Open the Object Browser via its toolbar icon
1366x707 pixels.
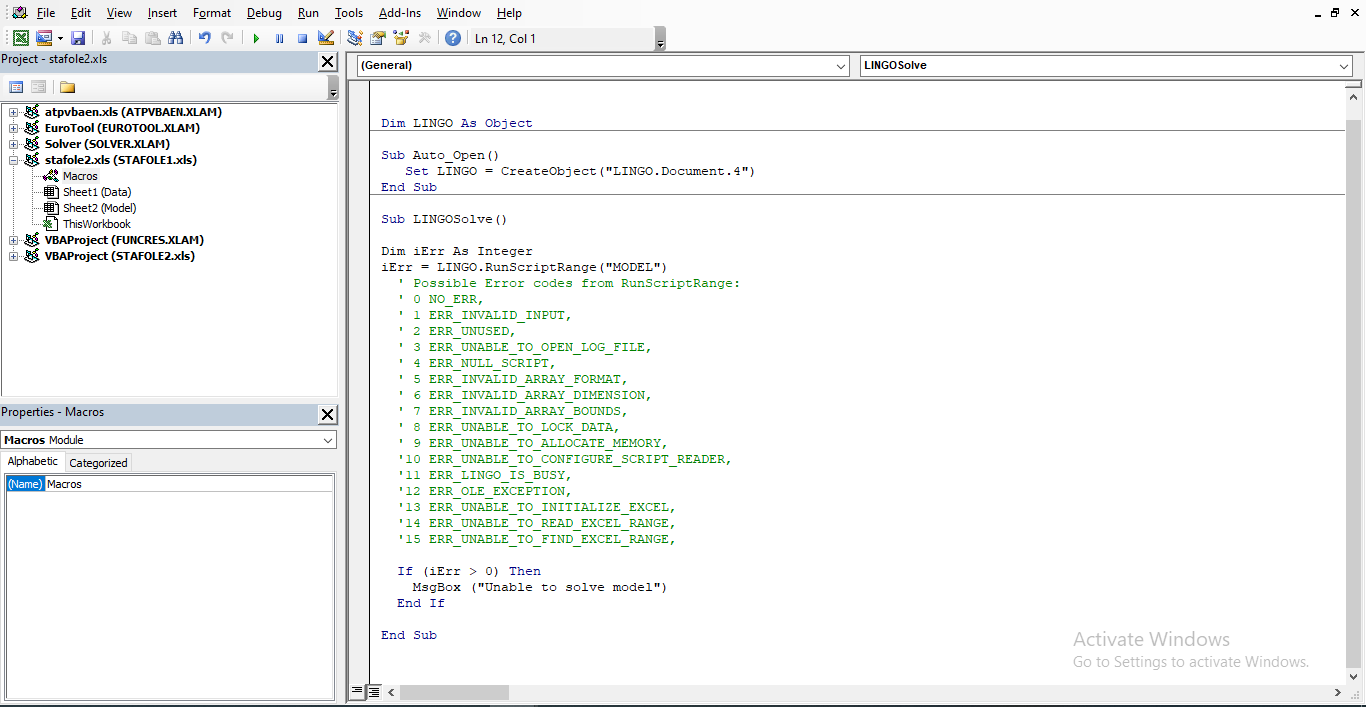pyautogui.click(x=400, y=37)
